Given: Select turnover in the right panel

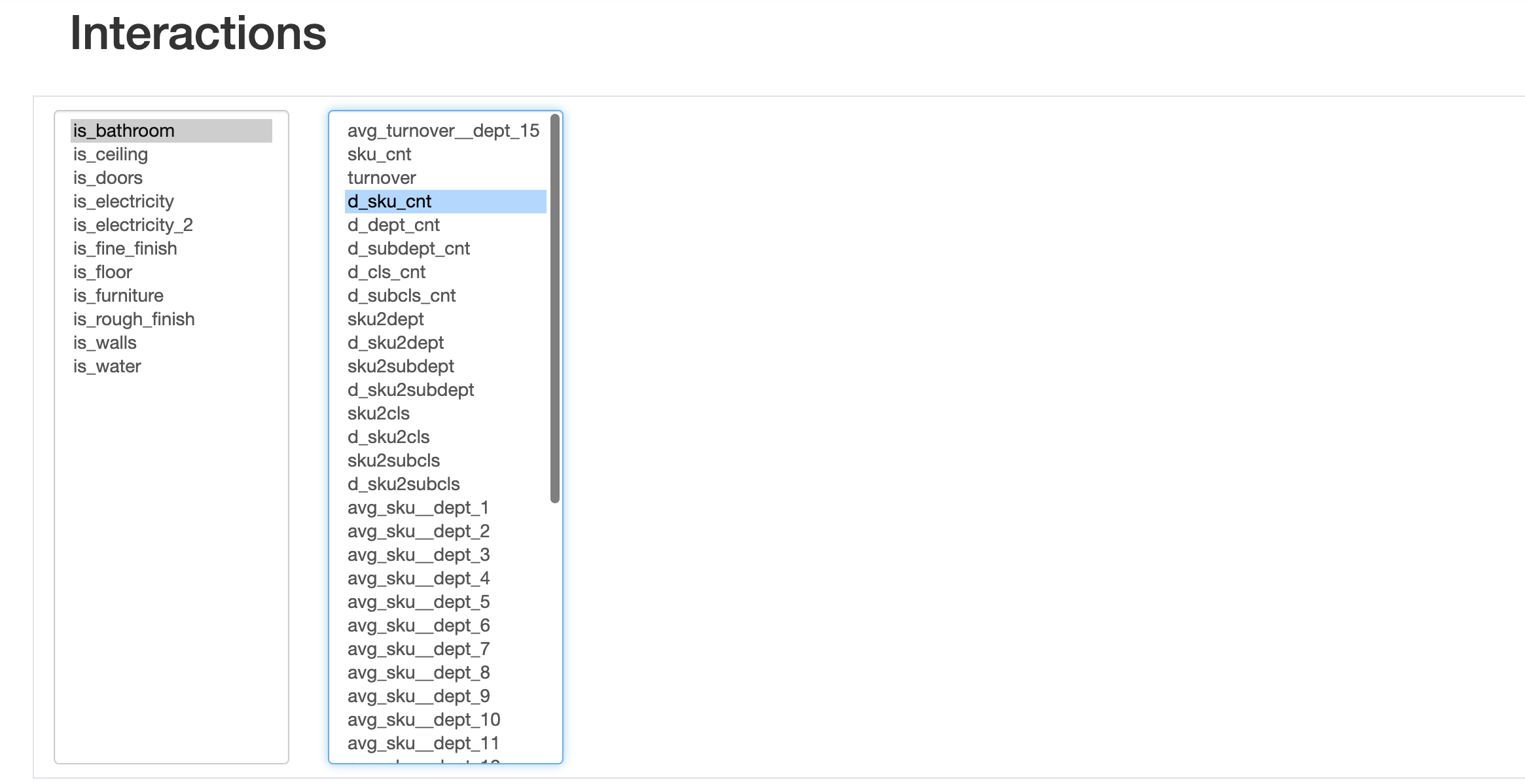Looking at the screenshot, I should pos(381,177).
